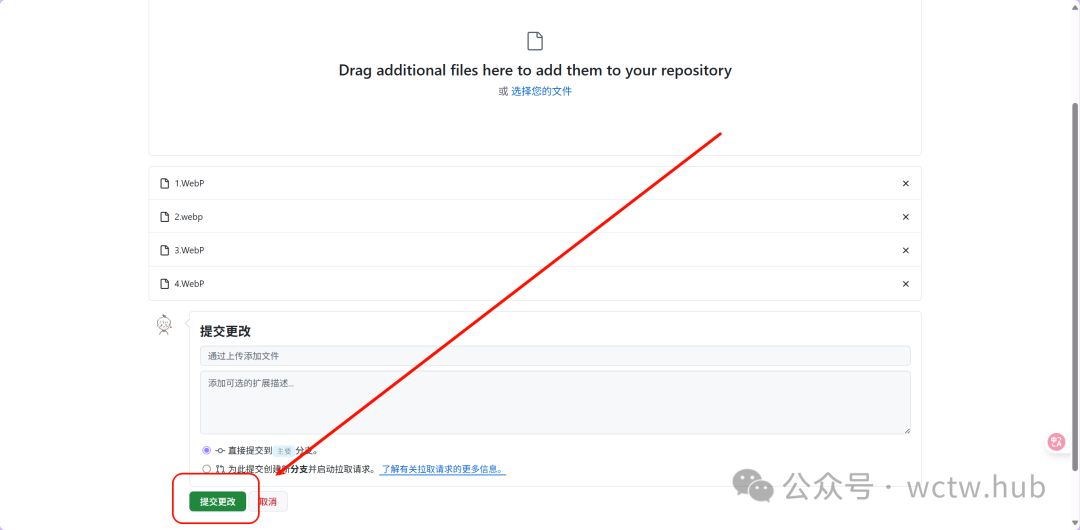Open the 了解有关拉取请求的更多信息 link
The image size is (1080, 530).
click(x=442, y=469)
